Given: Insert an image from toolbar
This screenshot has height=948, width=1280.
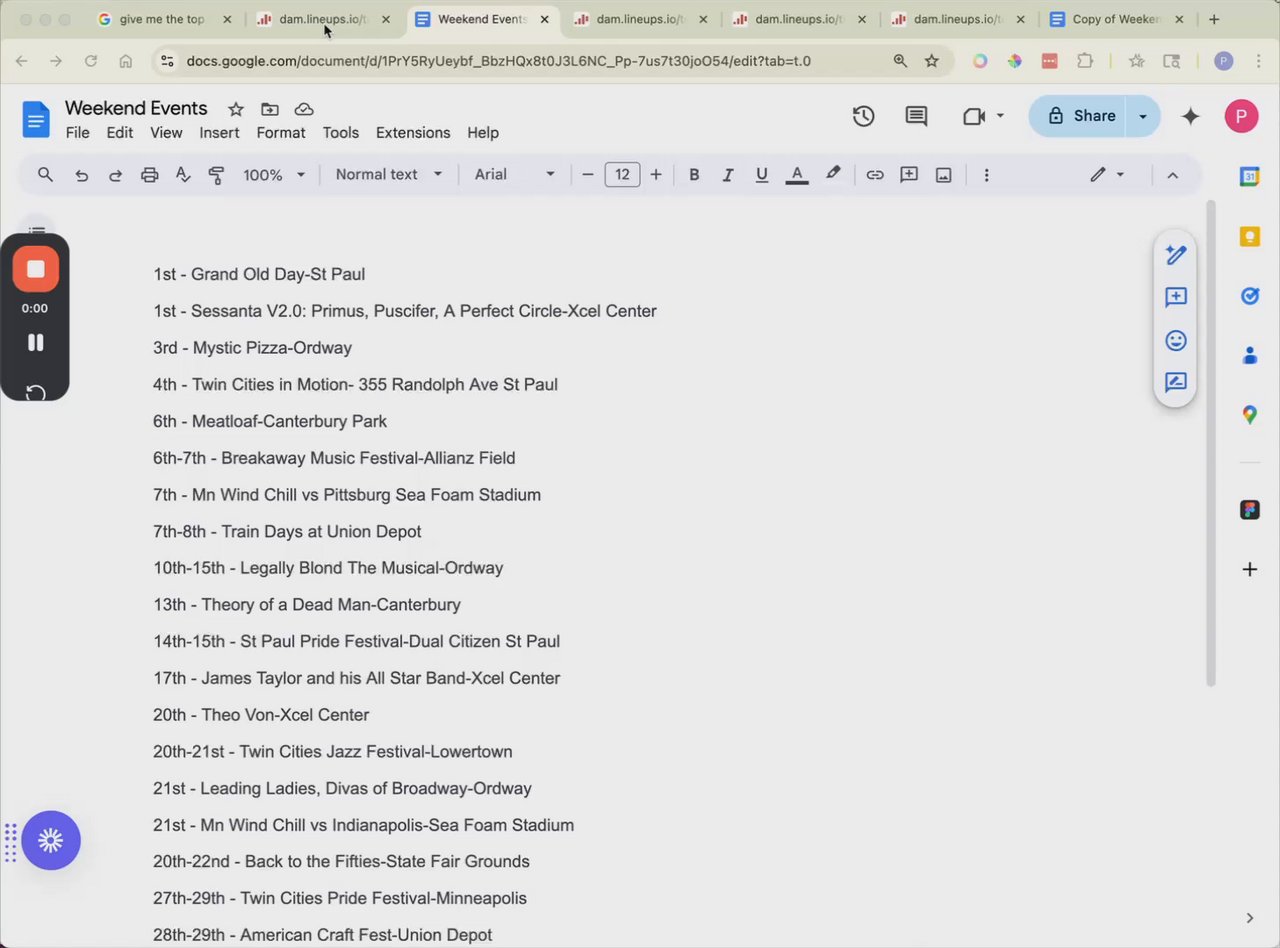Looking at the screenshot, I should (x=943, y=175).
